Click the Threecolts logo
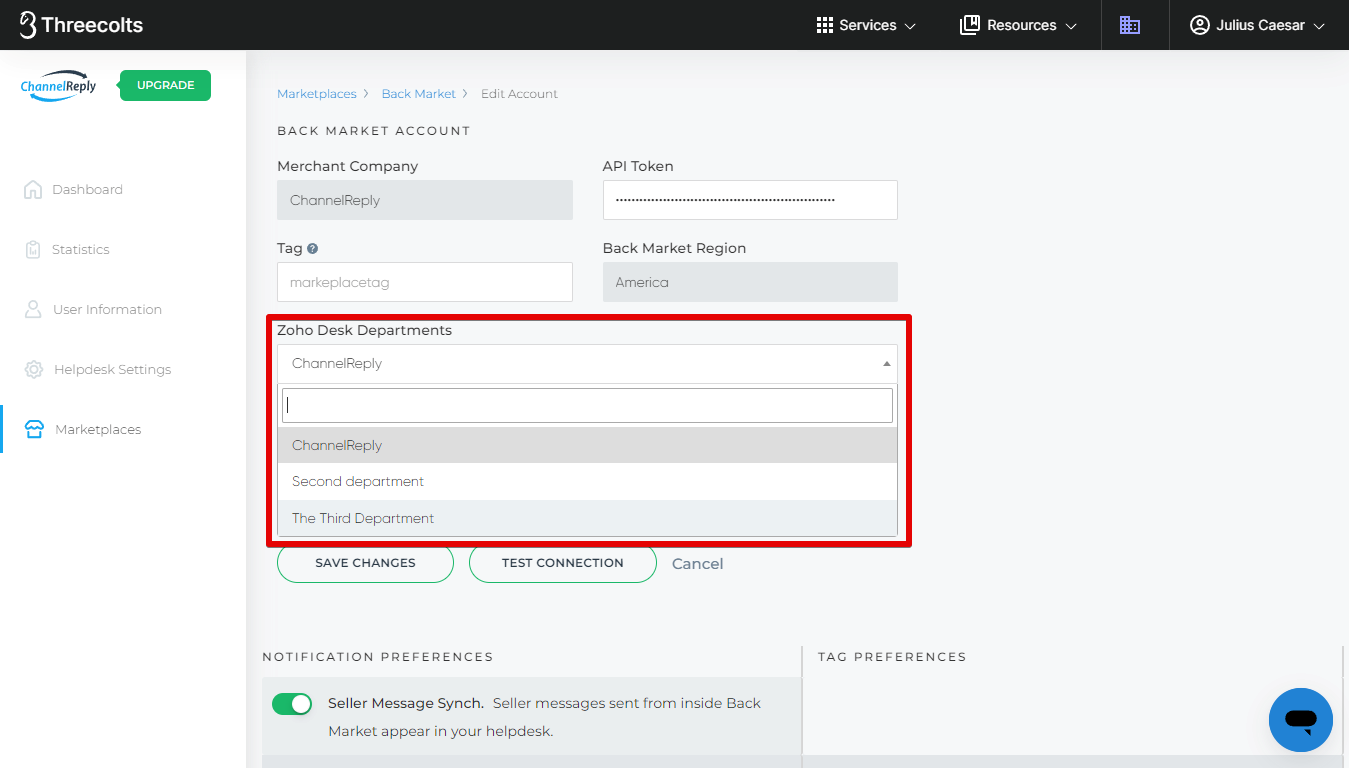 81,25
